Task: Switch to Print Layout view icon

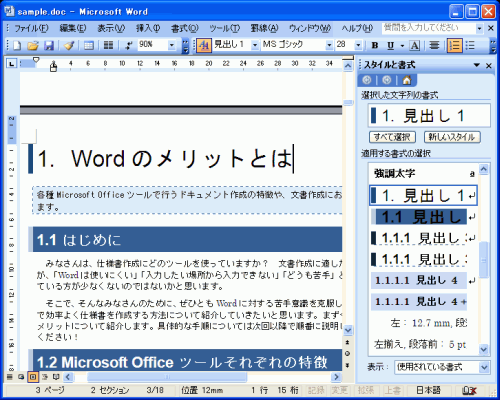Action: tap(33, 377)
